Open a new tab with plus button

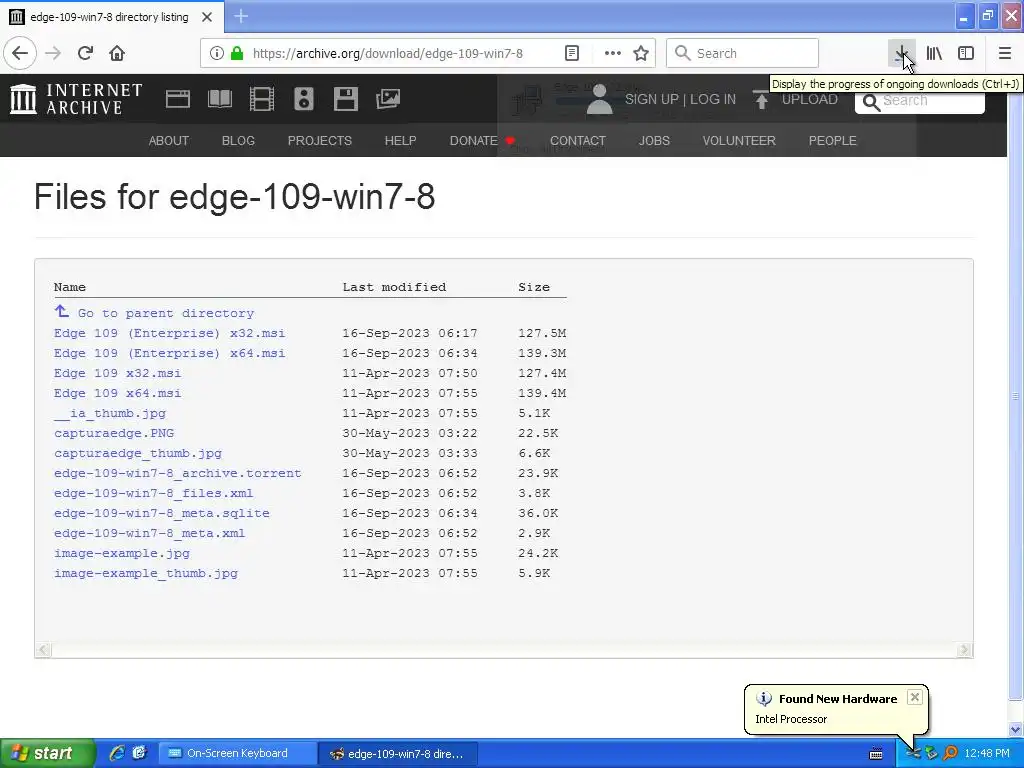coord(241,16)
